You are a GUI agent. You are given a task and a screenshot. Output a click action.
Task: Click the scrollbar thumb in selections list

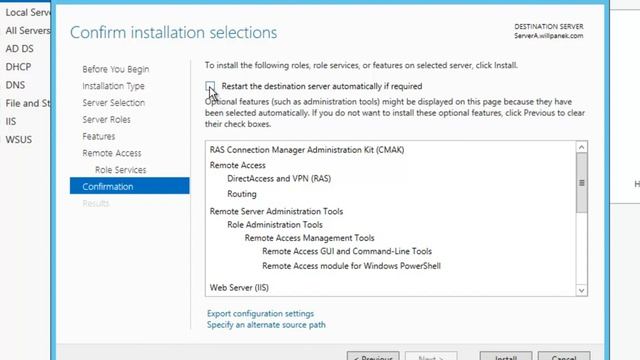pyautogui.click(x=582, y=183)
